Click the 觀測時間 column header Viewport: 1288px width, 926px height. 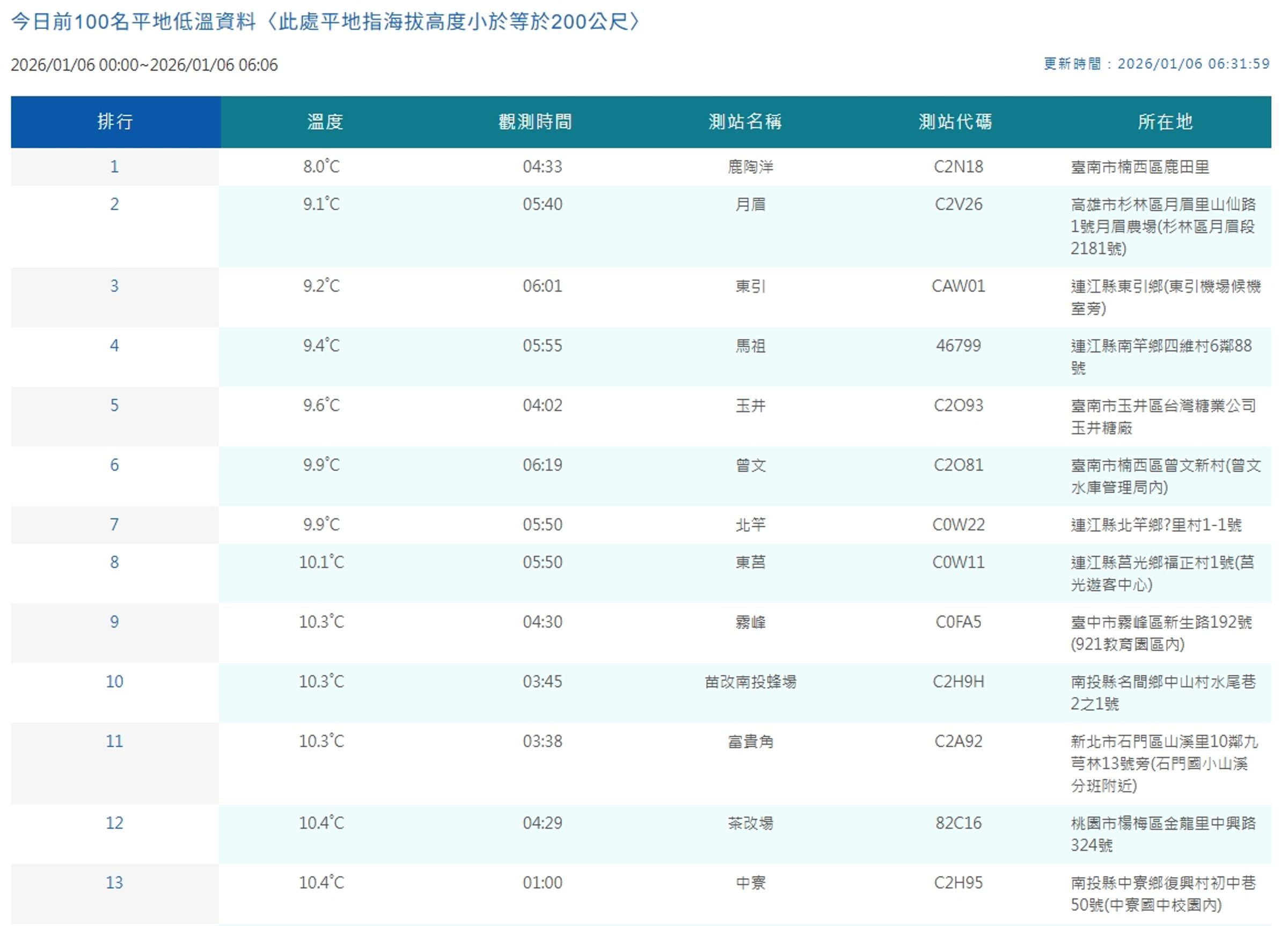click(535, 121)
